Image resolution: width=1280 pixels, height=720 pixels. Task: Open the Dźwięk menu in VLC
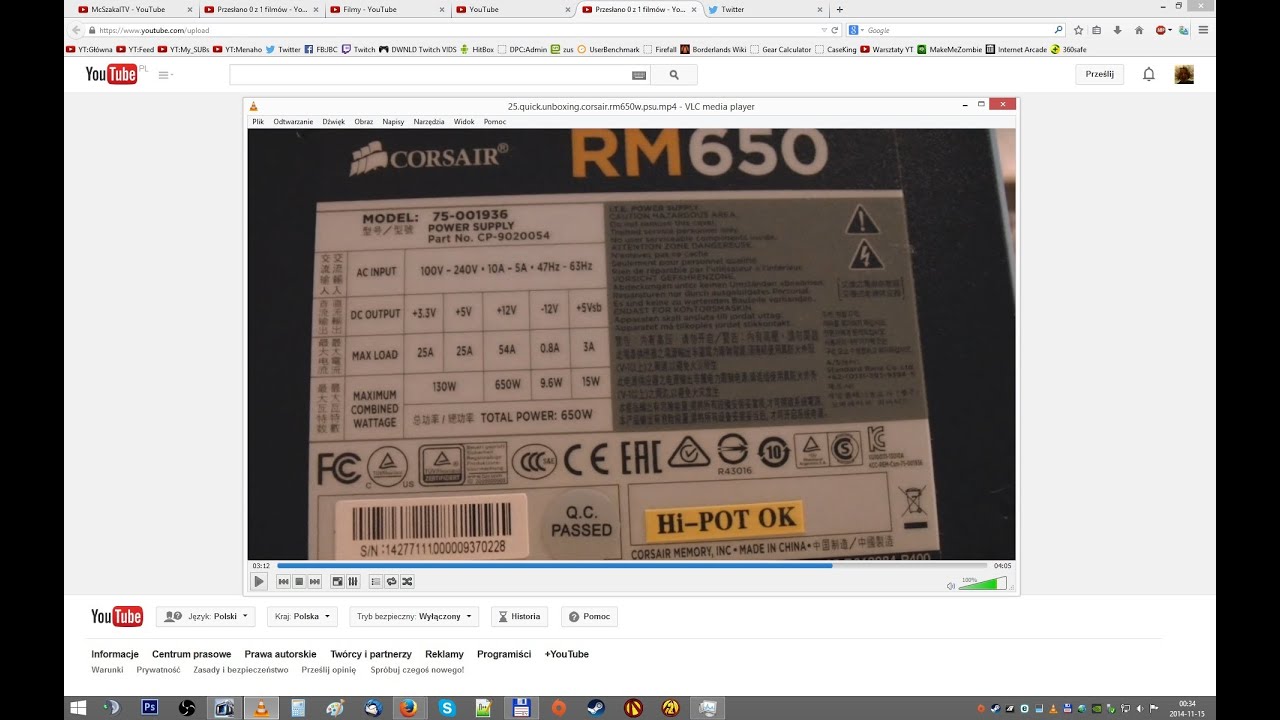tap(333, 122)
